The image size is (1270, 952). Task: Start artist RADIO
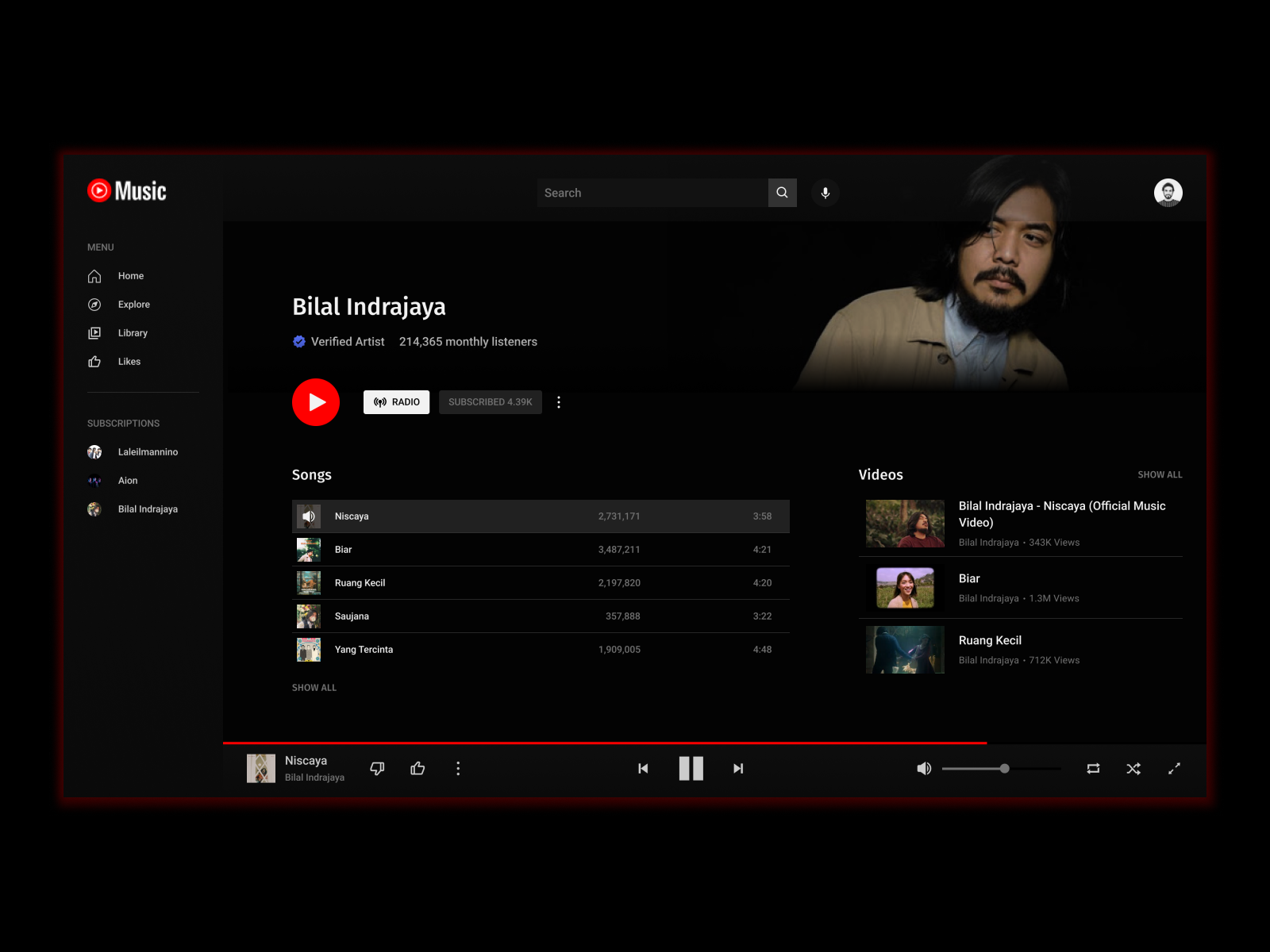click(x=396, y=402)
